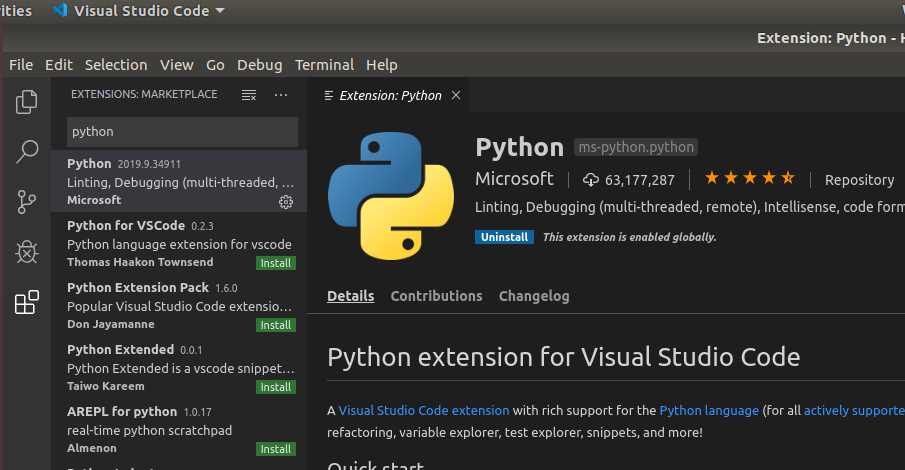Select Python for VSCode in list
The width and height of the screenshot is (905, 470).
pyautogui.click(x=179, y=243)
